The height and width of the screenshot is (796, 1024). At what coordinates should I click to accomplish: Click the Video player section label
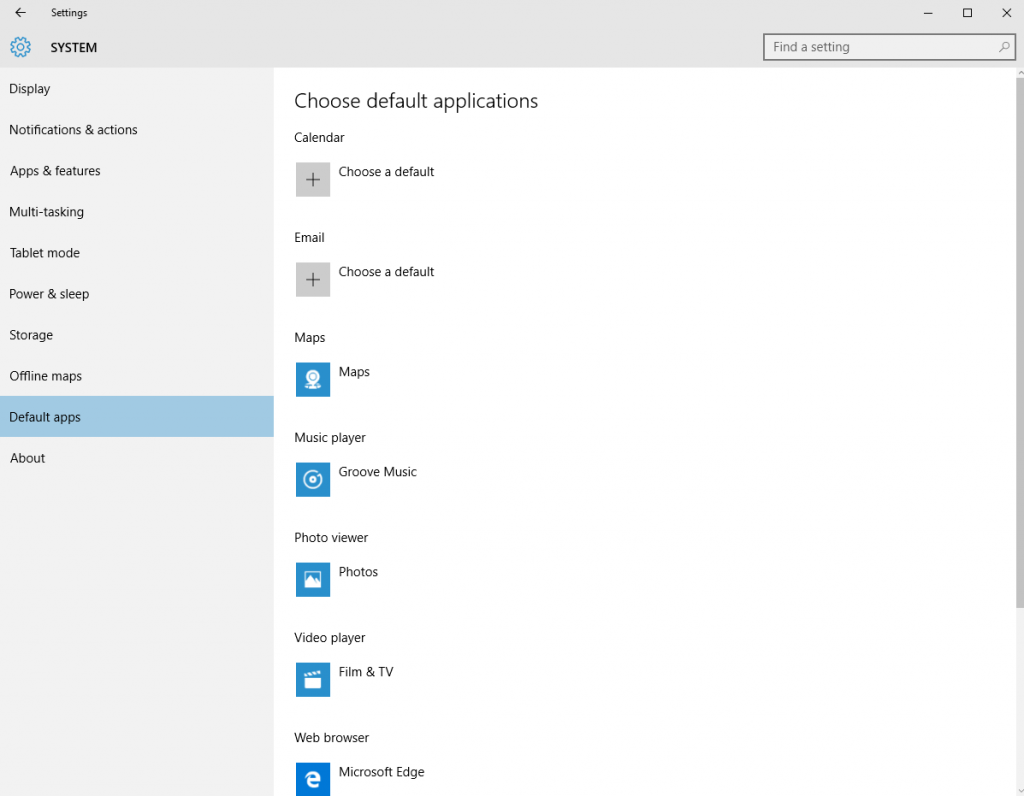click(330, 638)
